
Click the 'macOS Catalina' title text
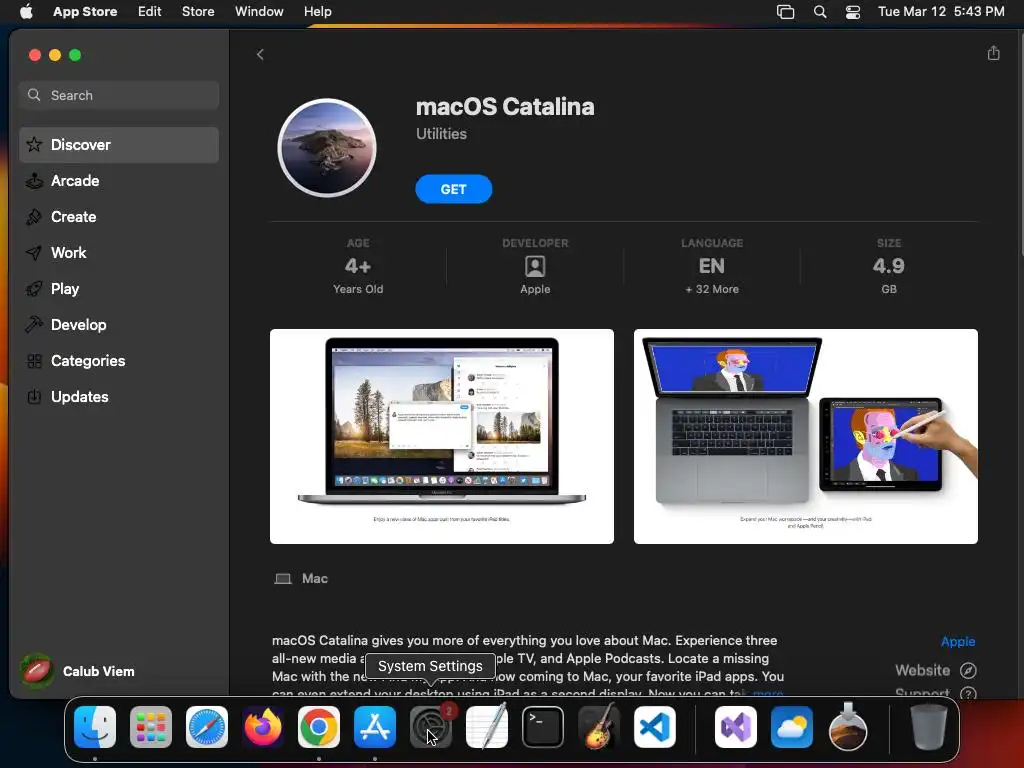505,106
